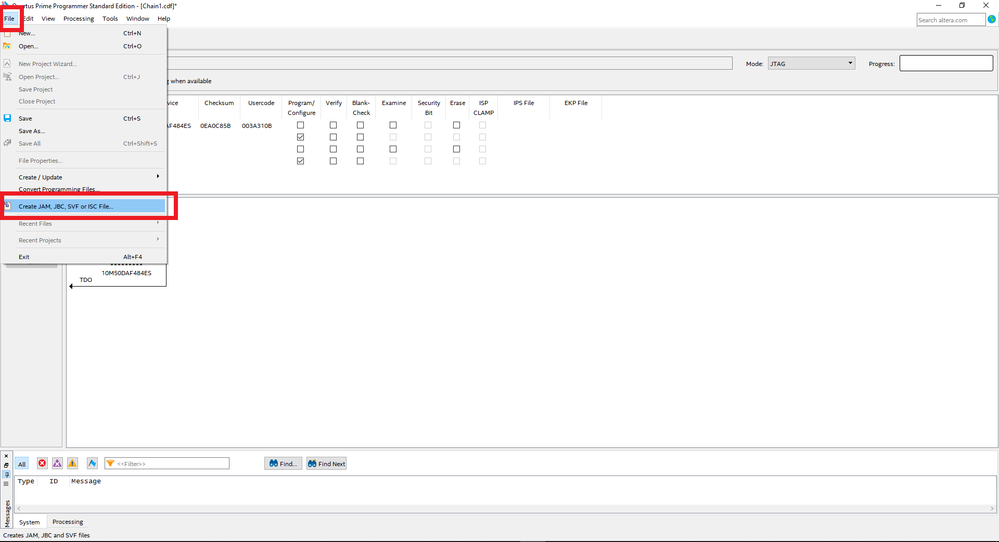Open the Window menu
999x542 pixels.
click(138, 18)
